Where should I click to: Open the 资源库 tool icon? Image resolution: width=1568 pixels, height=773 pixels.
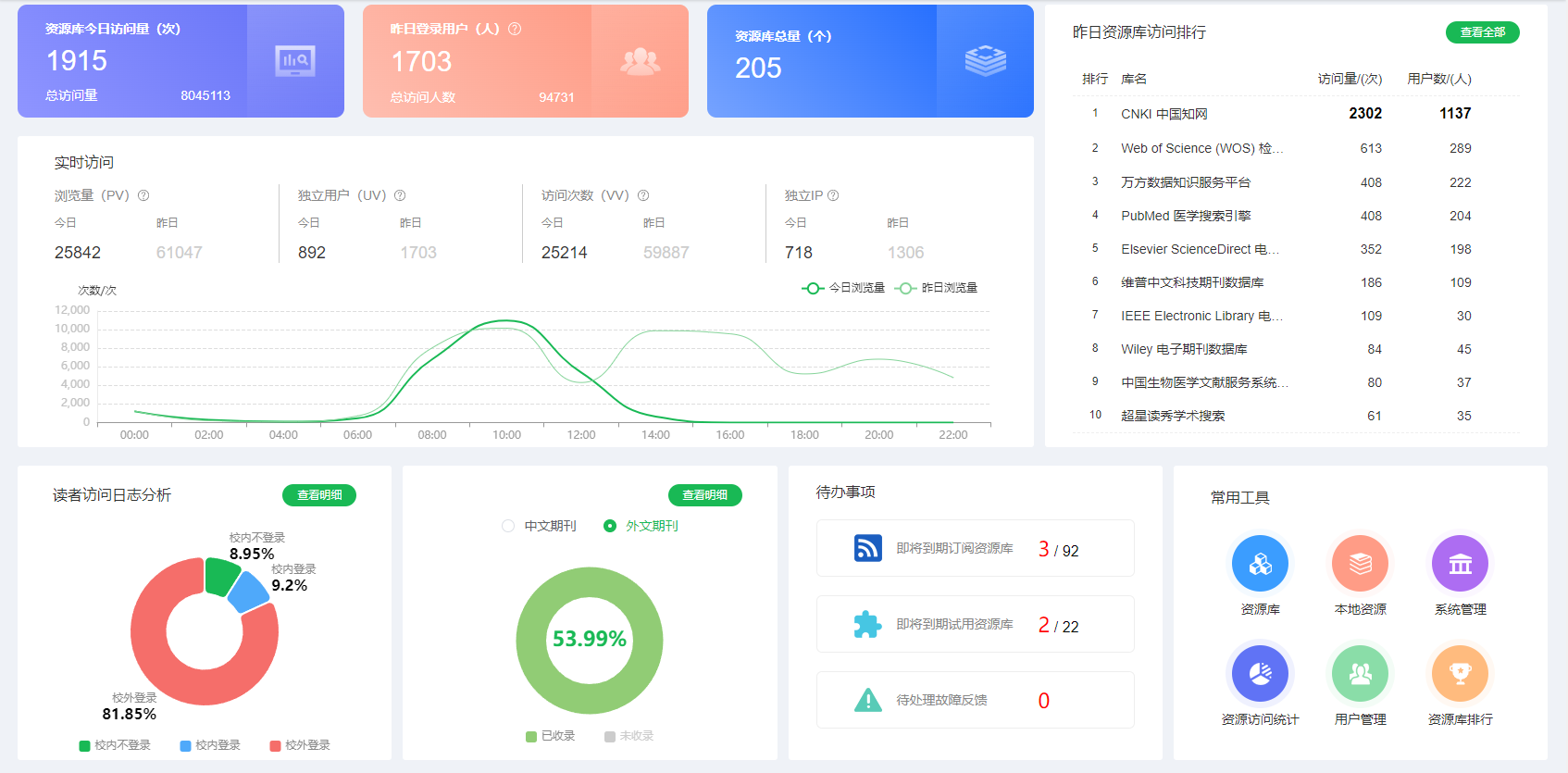[x=1260, y=564]
